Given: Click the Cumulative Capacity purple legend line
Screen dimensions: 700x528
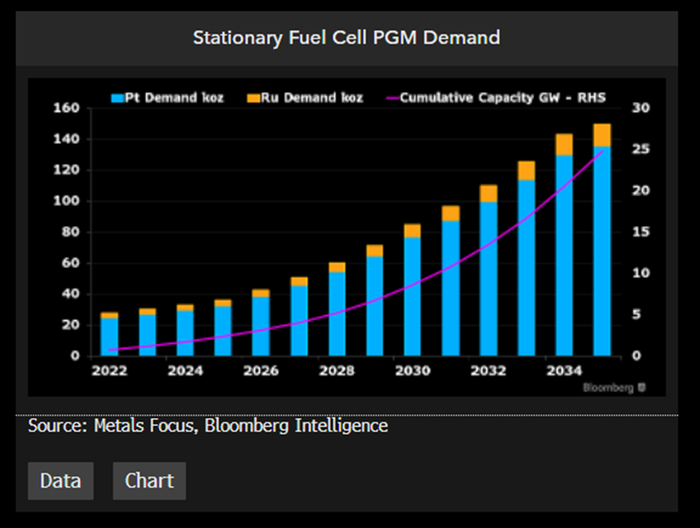Looking at the screenshot, I should 392,98.
